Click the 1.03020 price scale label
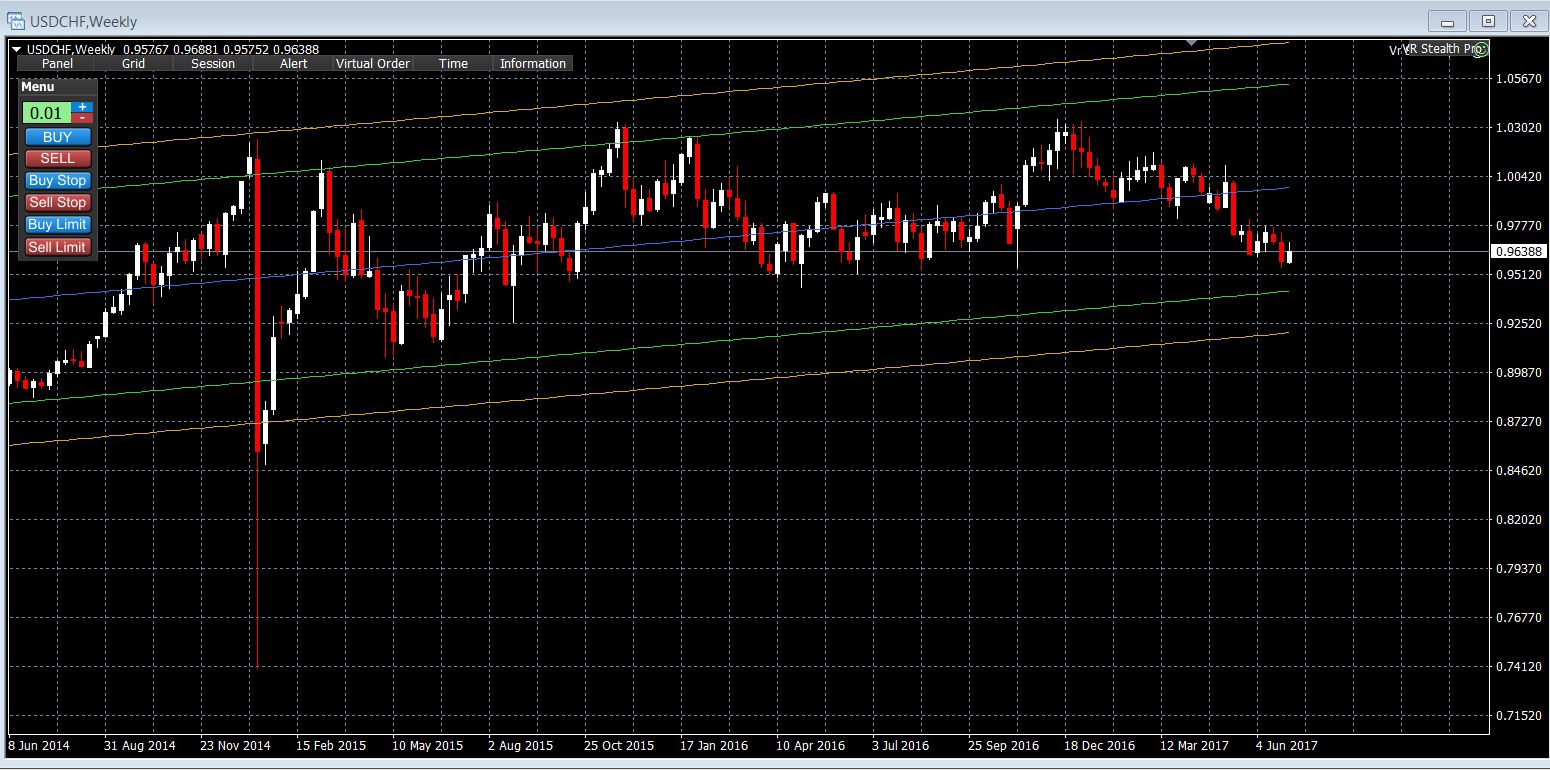1550x770 pixels. [x=1519, y=128]
